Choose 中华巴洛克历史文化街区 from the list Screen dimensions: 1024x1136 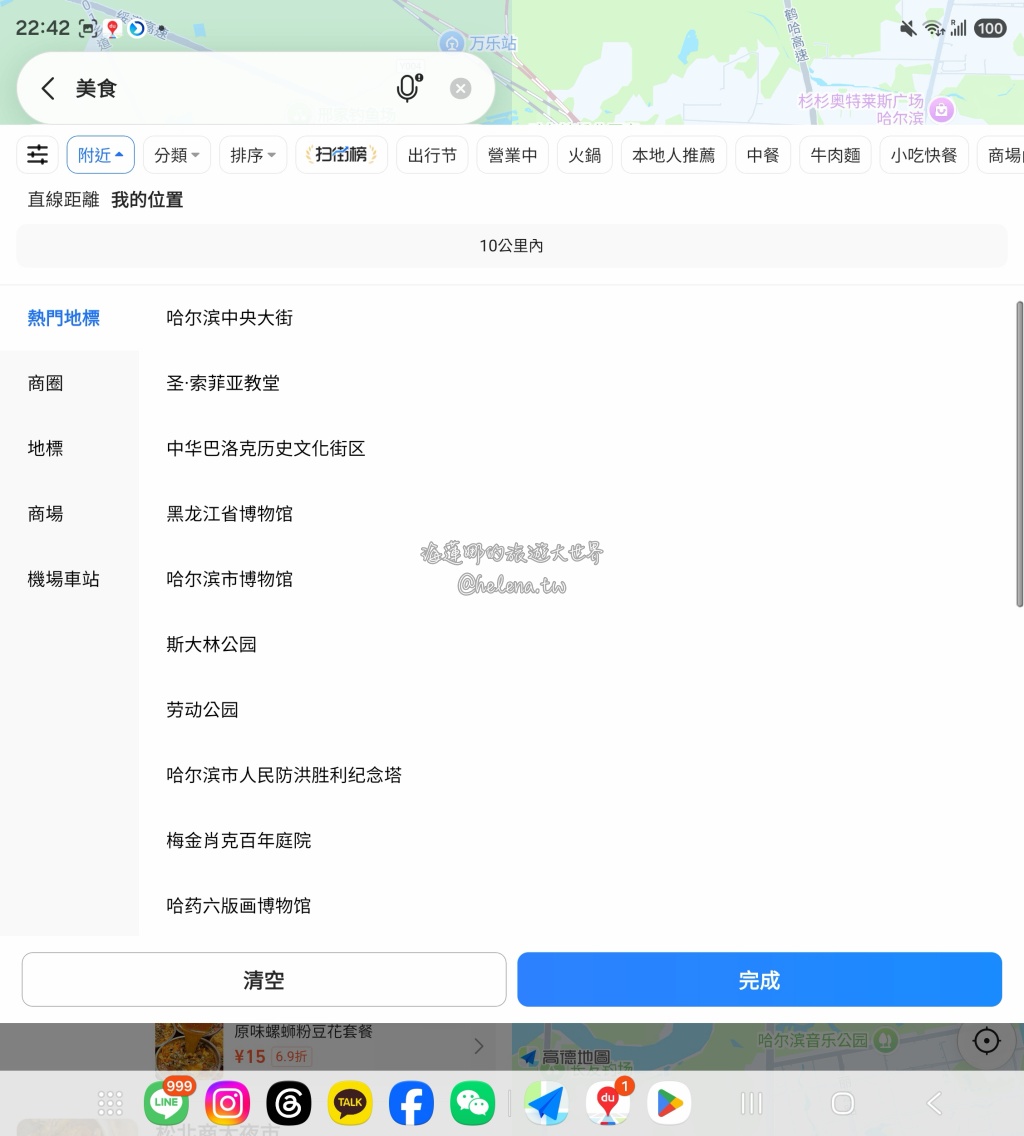tap(266, 448)
